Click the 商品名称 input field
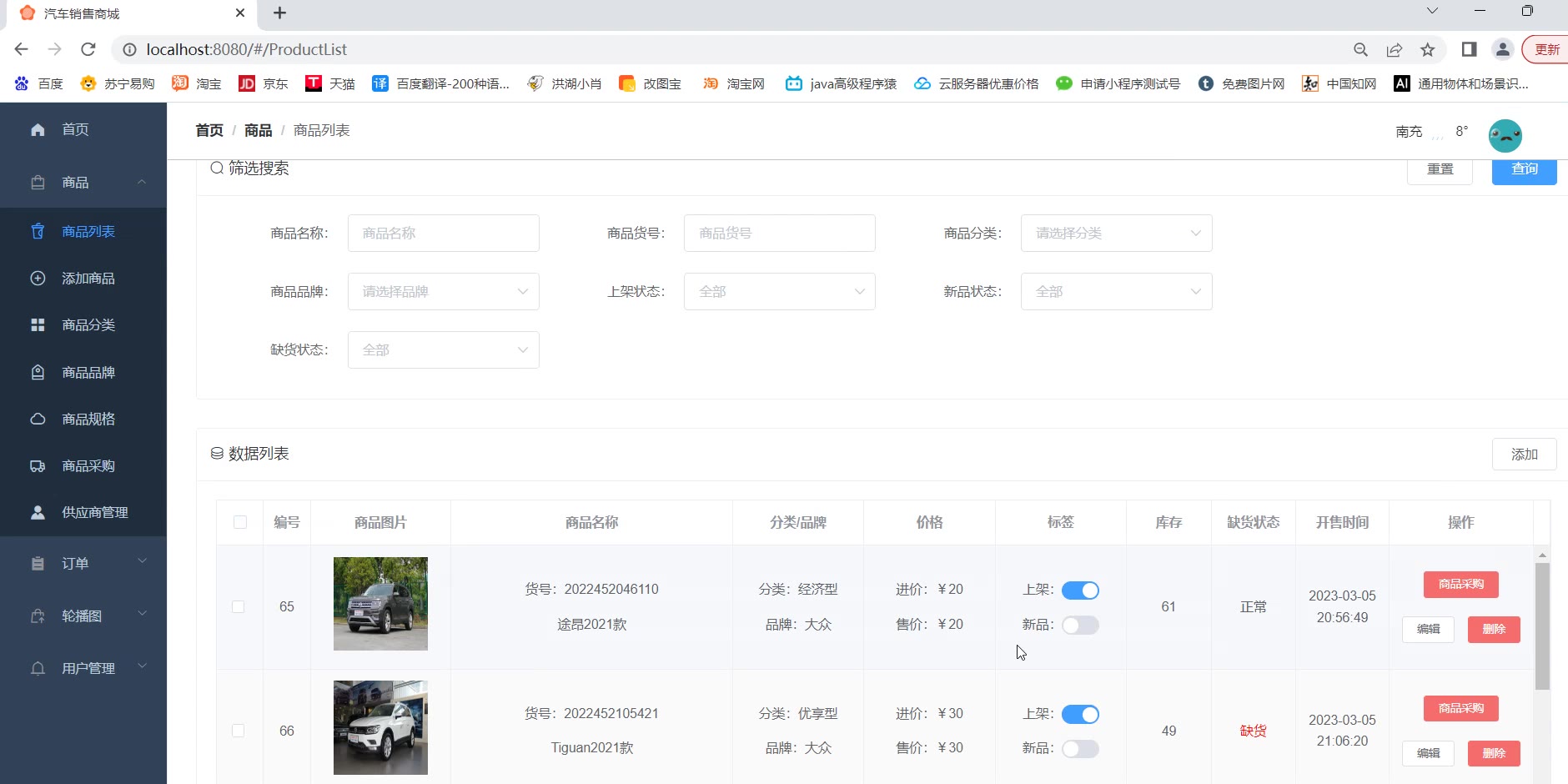1568x784 pixels. click(443, 234)
